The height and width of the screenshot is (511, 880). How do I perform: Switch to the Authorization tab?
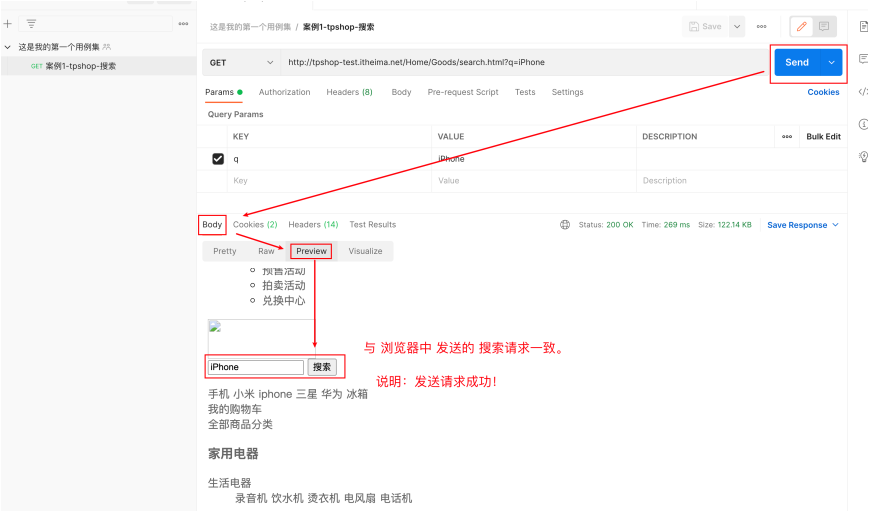pyautogui.click(x=284, y=92)
